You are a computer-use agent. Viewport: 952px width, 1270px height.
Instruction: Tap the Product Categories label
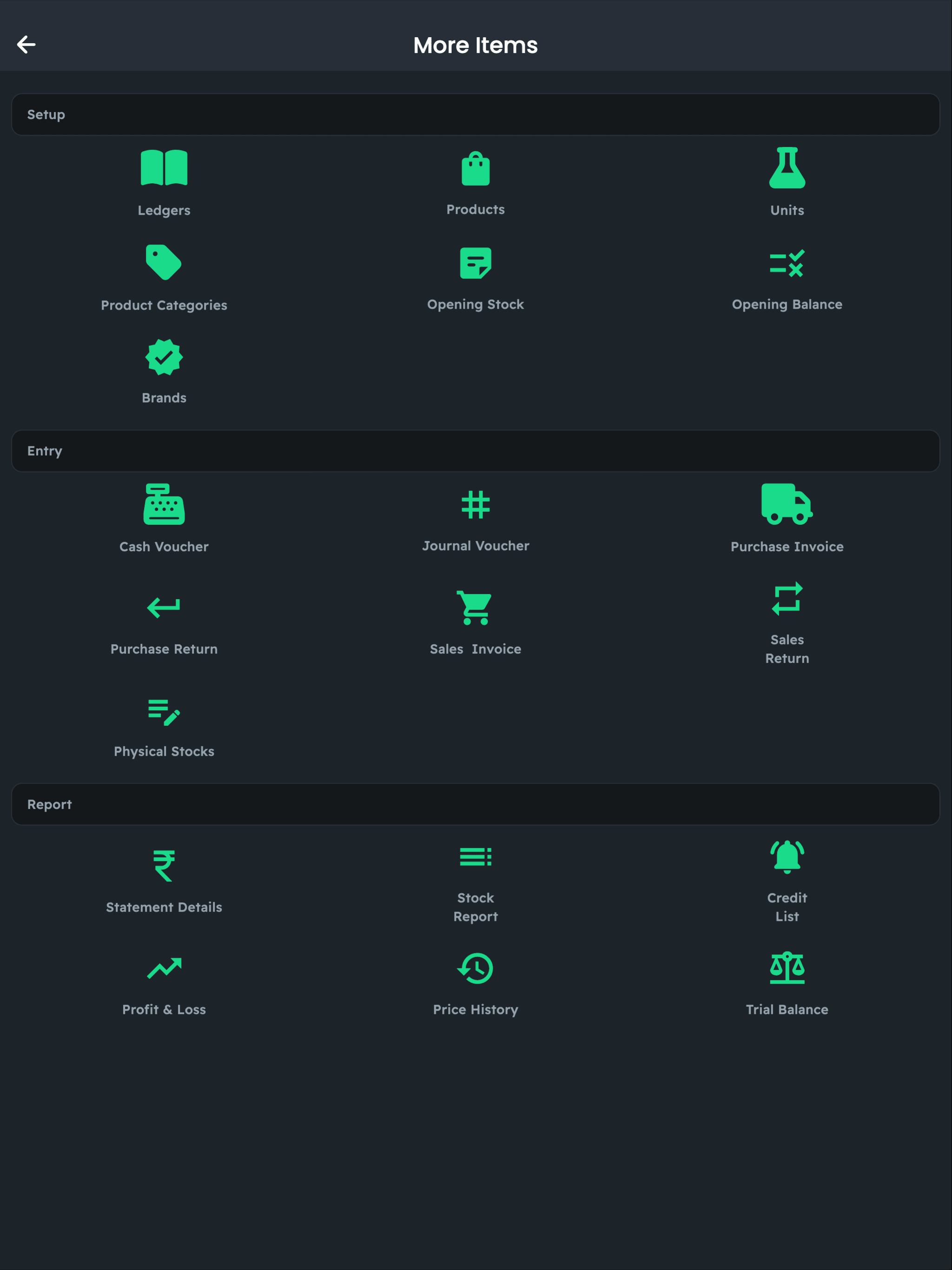click(x=164, y=305)
